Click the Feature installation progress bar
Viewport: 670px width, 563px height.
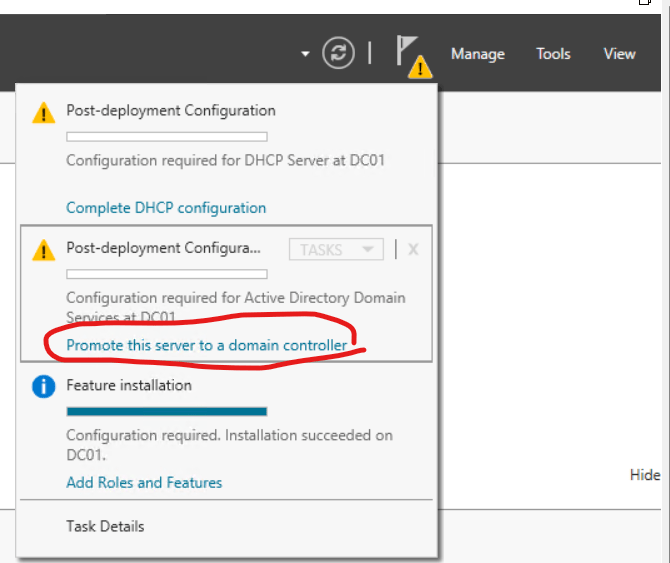167,411
